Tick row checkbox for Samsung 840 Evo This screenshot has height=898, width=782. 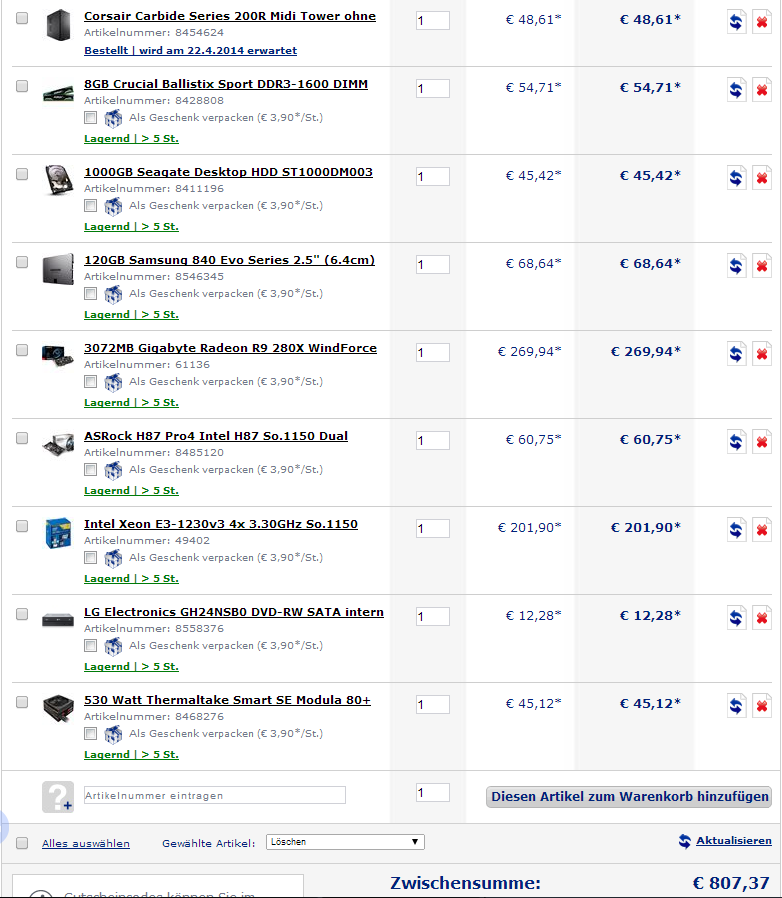pyautogui.click(x=22, y=262)
